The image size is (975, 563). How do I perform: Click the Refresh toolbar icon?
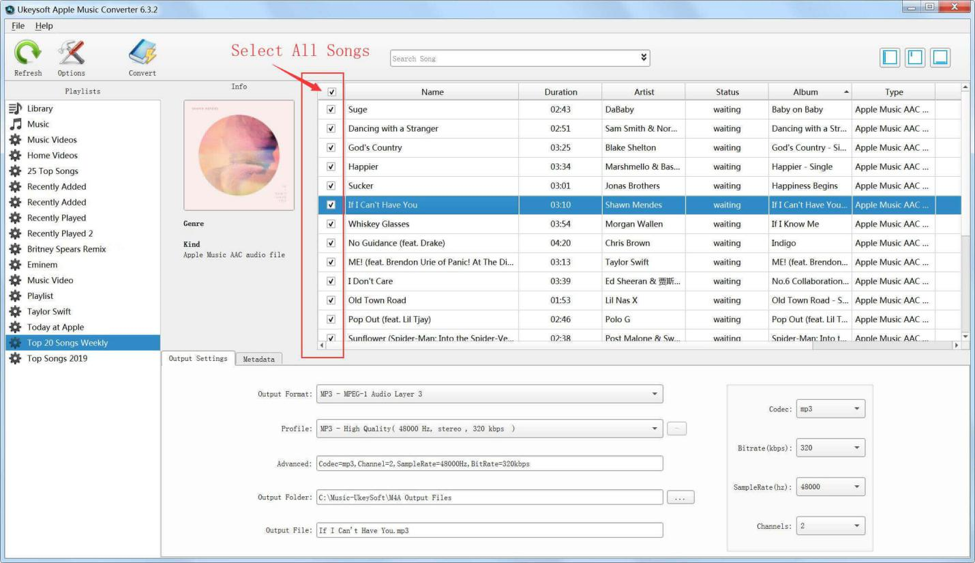(x=28, y=53)
